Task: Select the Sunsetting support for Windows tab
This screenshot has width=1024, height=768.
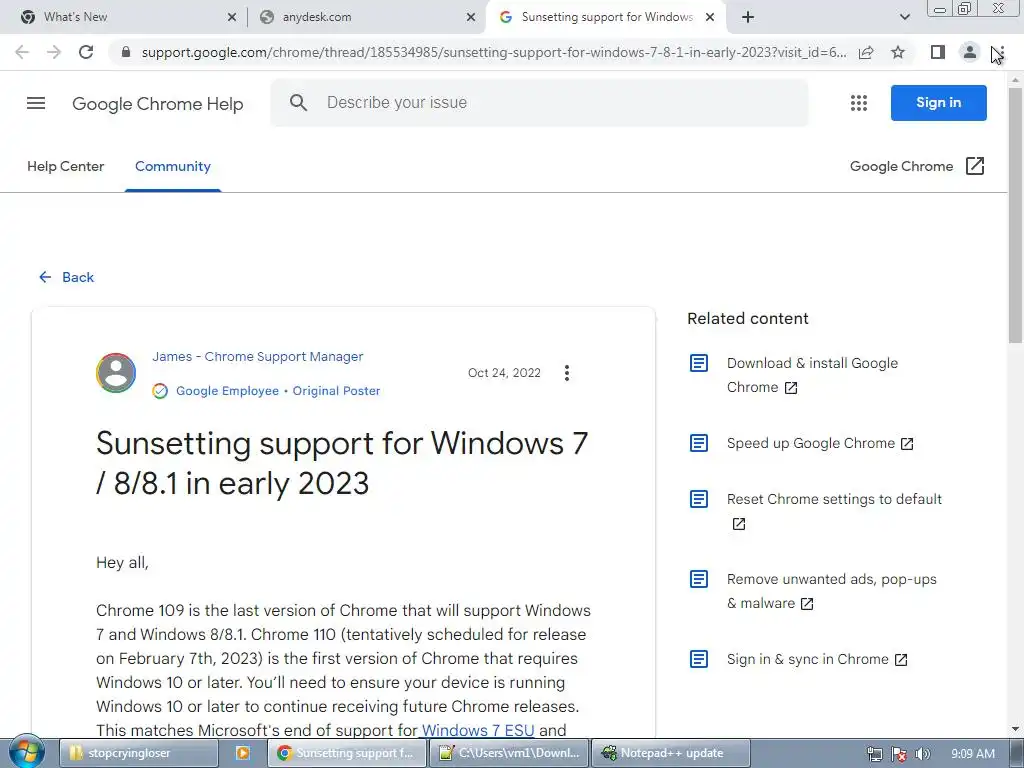Action: tap(605, 17)
